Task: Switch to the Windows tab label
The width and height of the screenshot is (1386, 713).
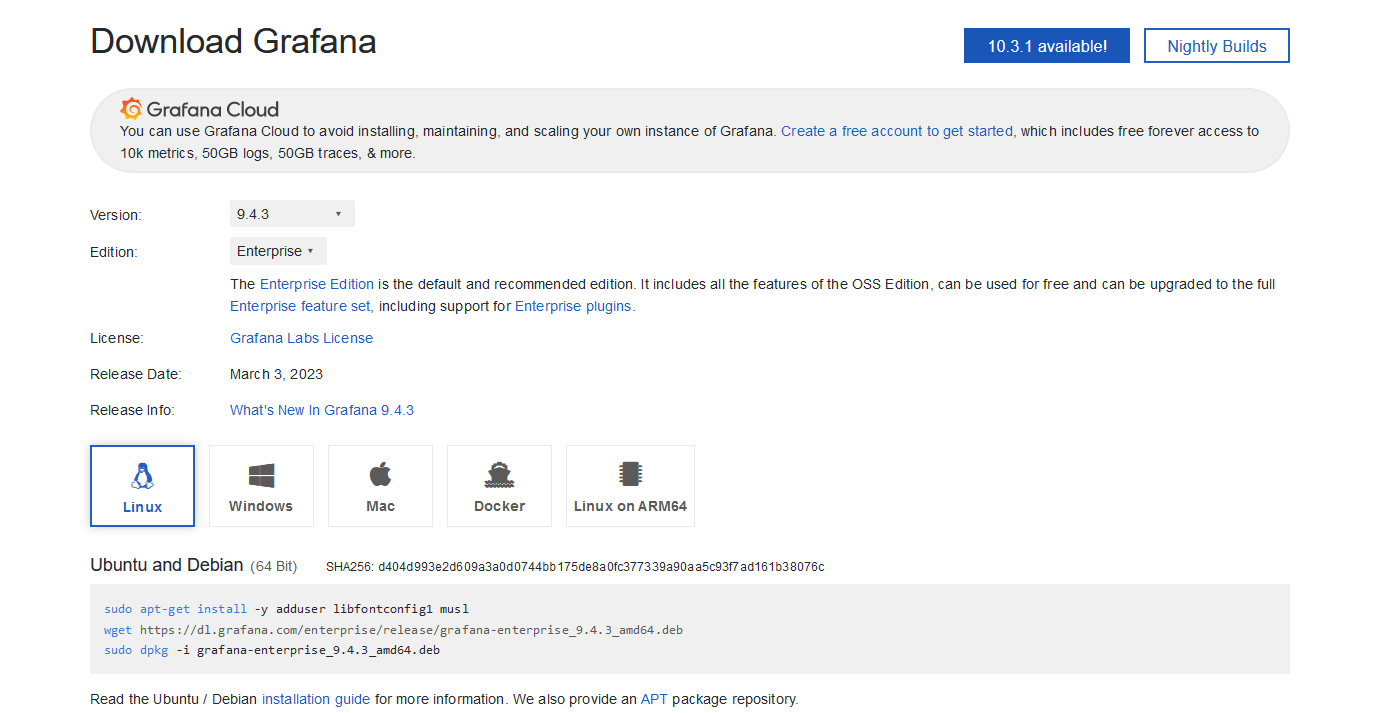Action: click(261, 506)
